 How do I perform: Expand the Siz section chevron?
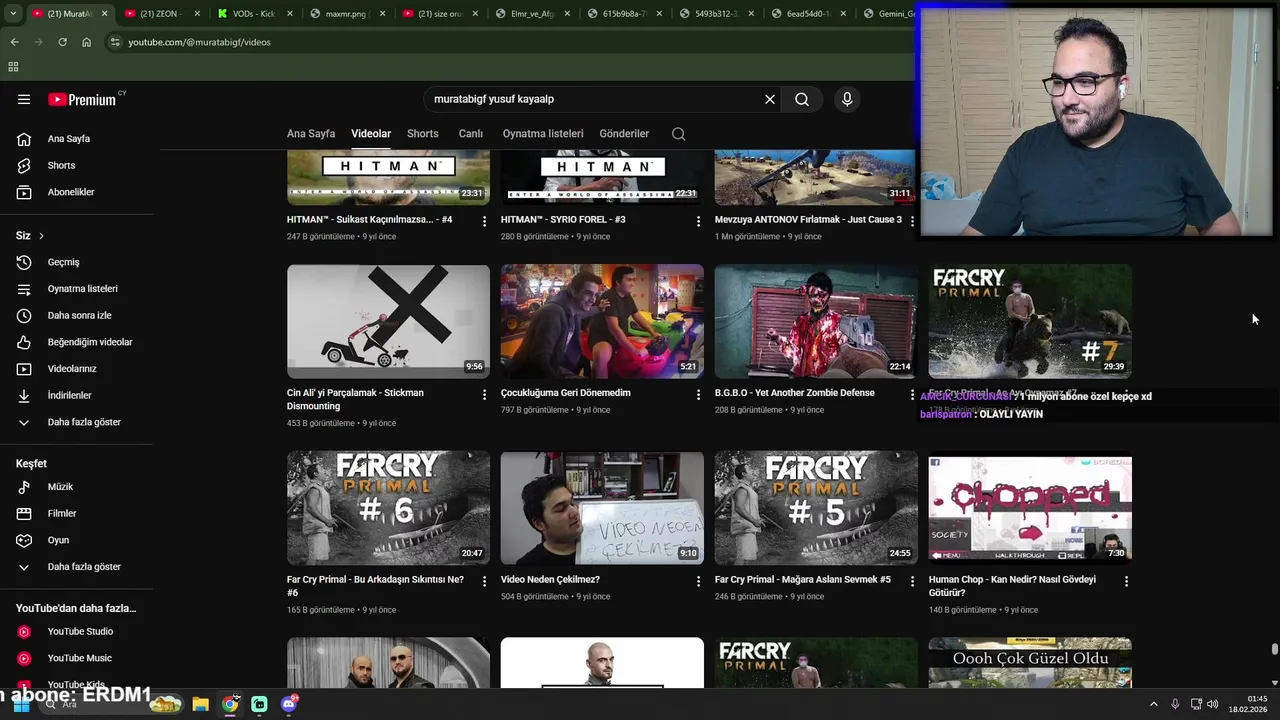tap(41, 236)
